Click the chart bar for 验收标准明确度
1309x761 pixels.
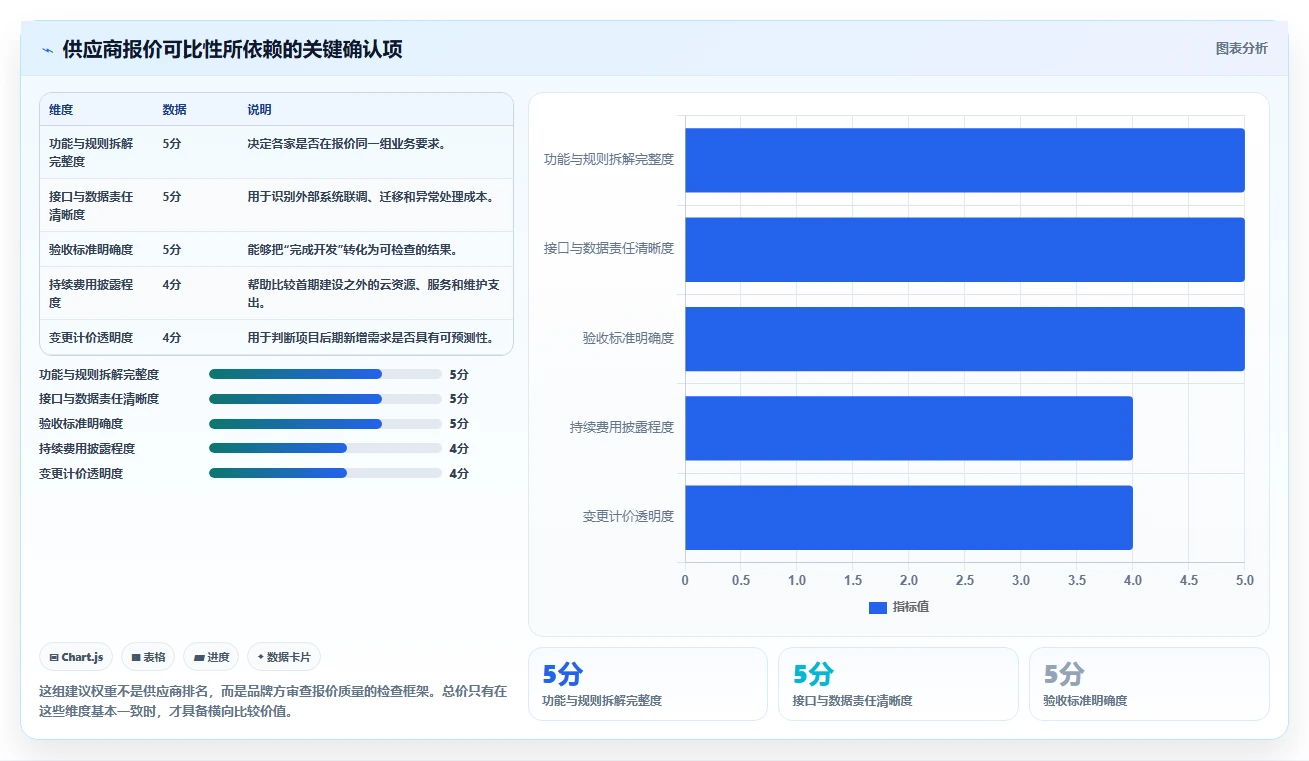click(965, 339)
